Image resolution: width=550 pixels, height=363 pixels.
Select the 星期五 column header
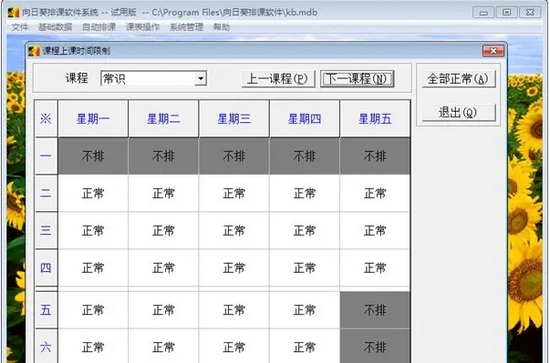(x=375, y=119)
